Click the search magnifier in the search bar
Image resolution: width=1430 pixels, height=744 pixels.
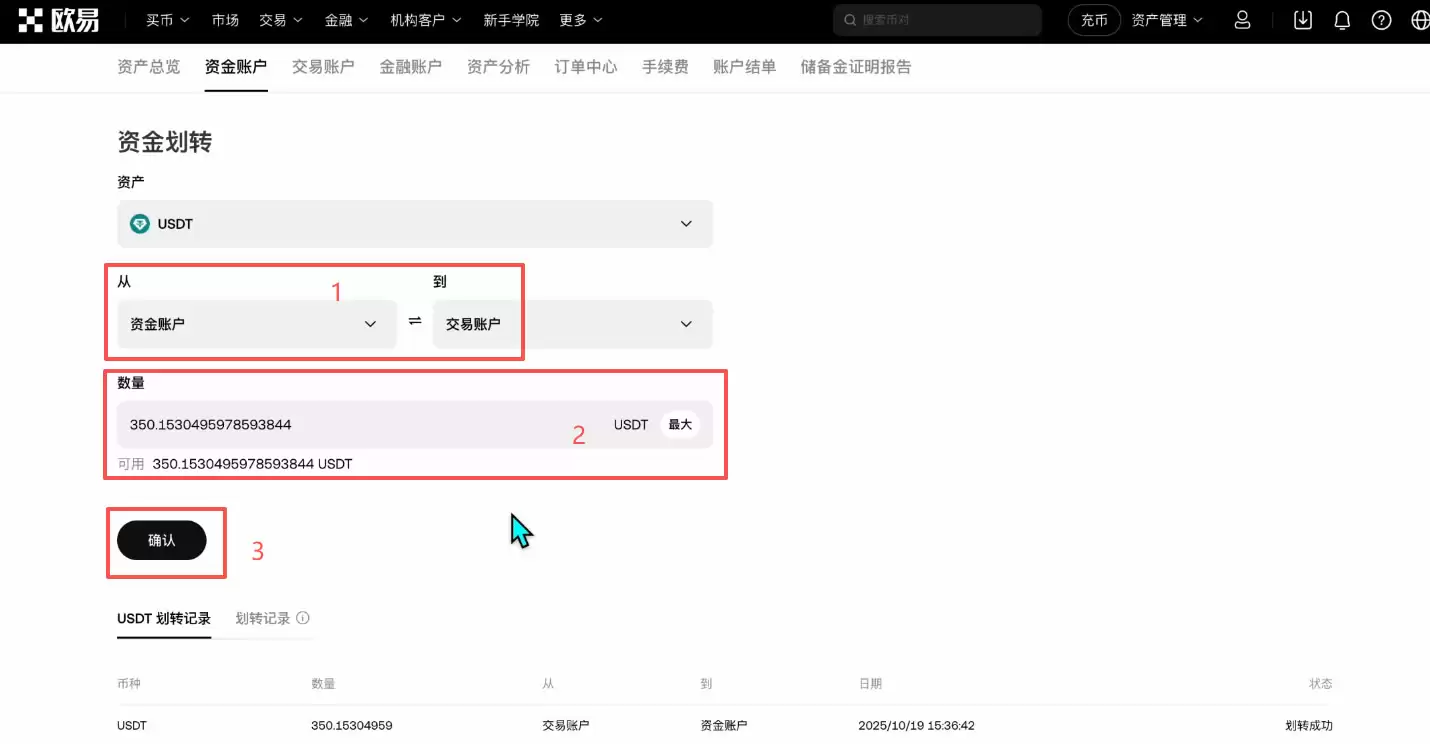(x=849, y=20)
